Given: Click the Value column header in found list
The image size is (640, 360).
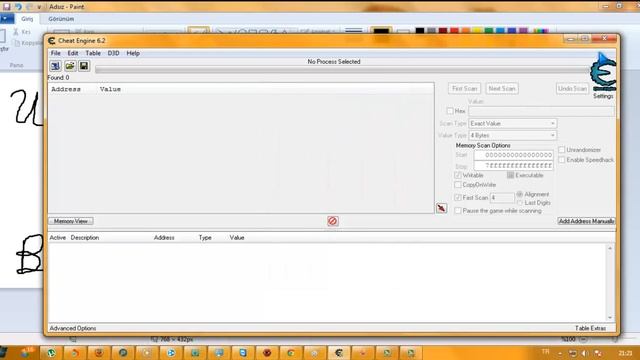Looking at the screenshot, I should (110, 89).
